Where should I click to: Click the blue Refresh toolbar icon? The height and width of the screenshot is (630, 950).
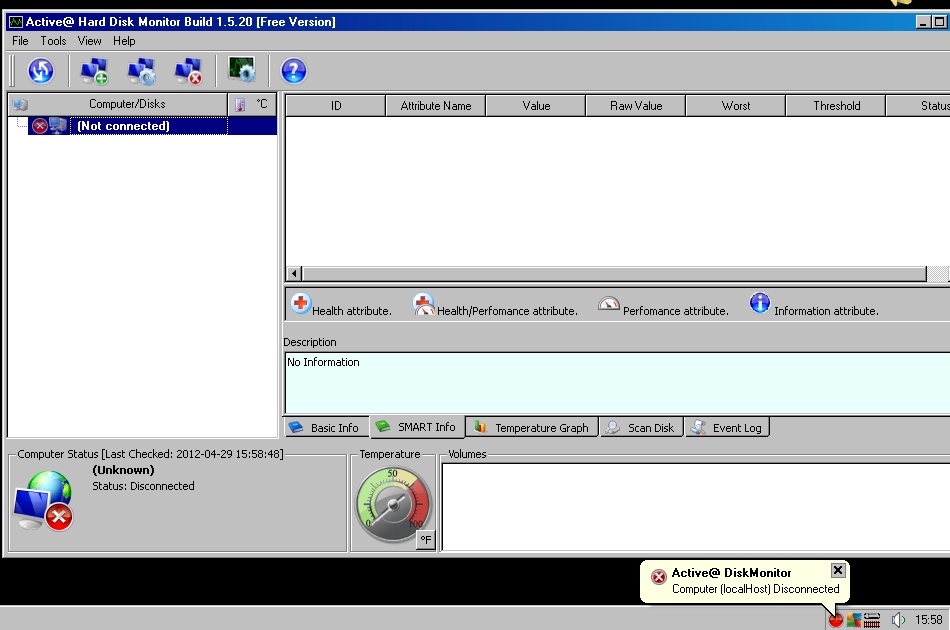[x=41, y=71]
